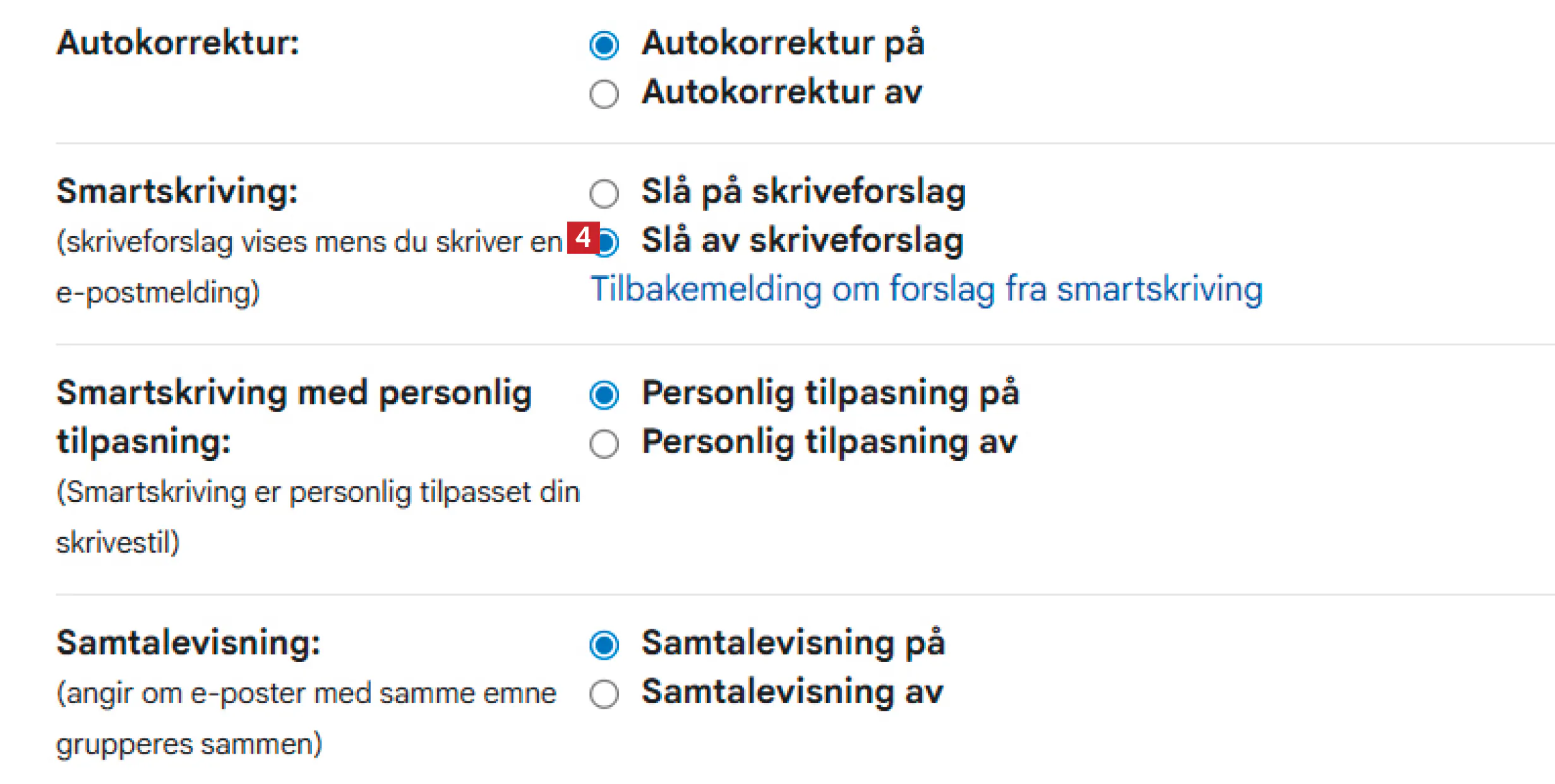Pick the 'Personlig tilpasning av' radio button

point(604,444)
